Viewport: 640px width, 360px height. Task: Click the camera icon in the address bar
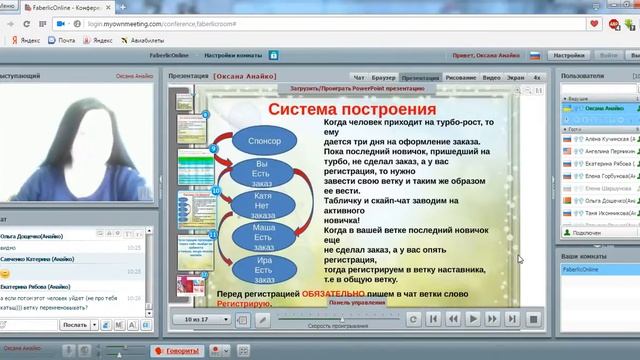[x=61, y=24]
